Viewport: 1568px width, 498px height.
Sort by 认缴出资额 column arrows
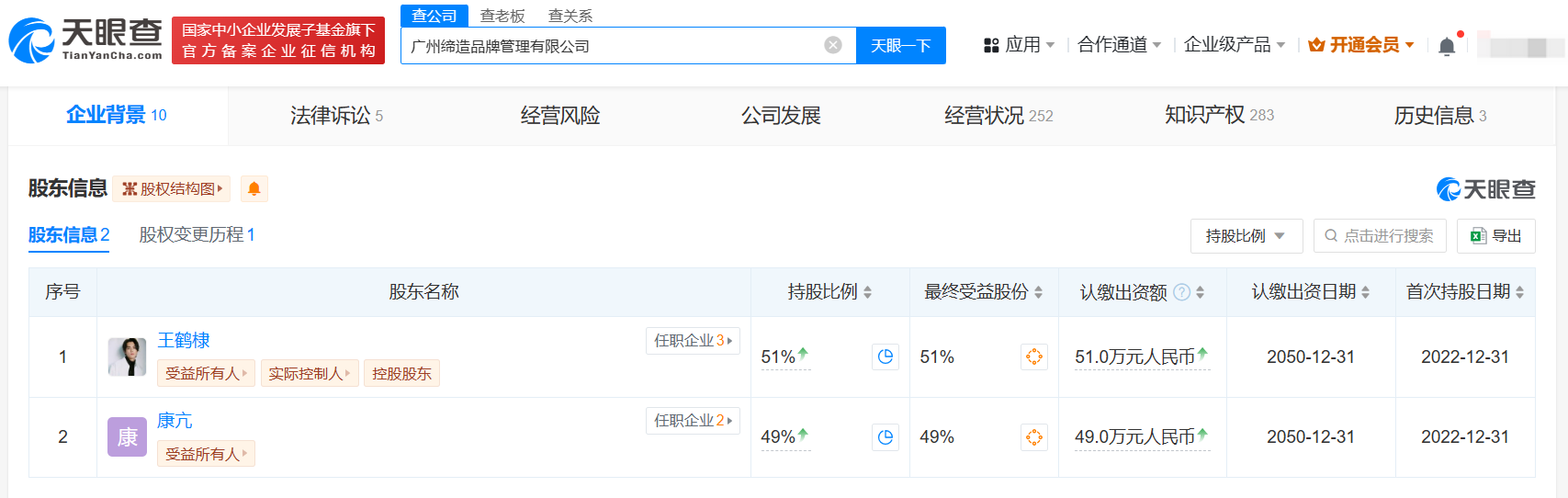pyautogui.click(x=1200, y=292)
